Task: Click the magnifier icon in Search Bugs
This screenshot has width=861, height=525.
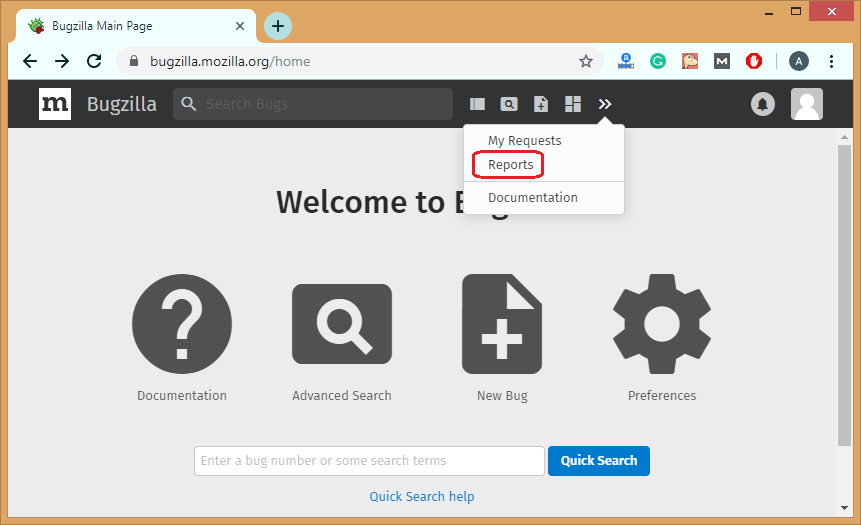Action: pos(188,104)
